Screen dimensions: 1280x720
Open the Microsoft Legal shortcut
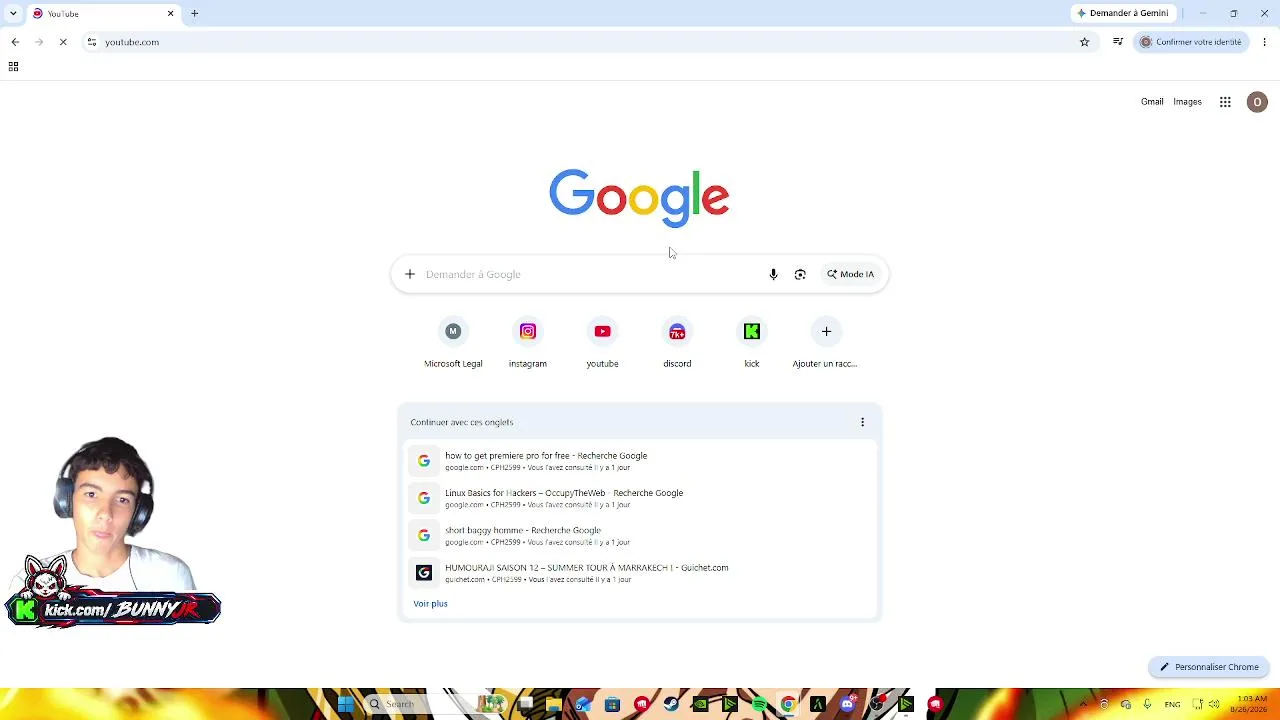[453, 343]
